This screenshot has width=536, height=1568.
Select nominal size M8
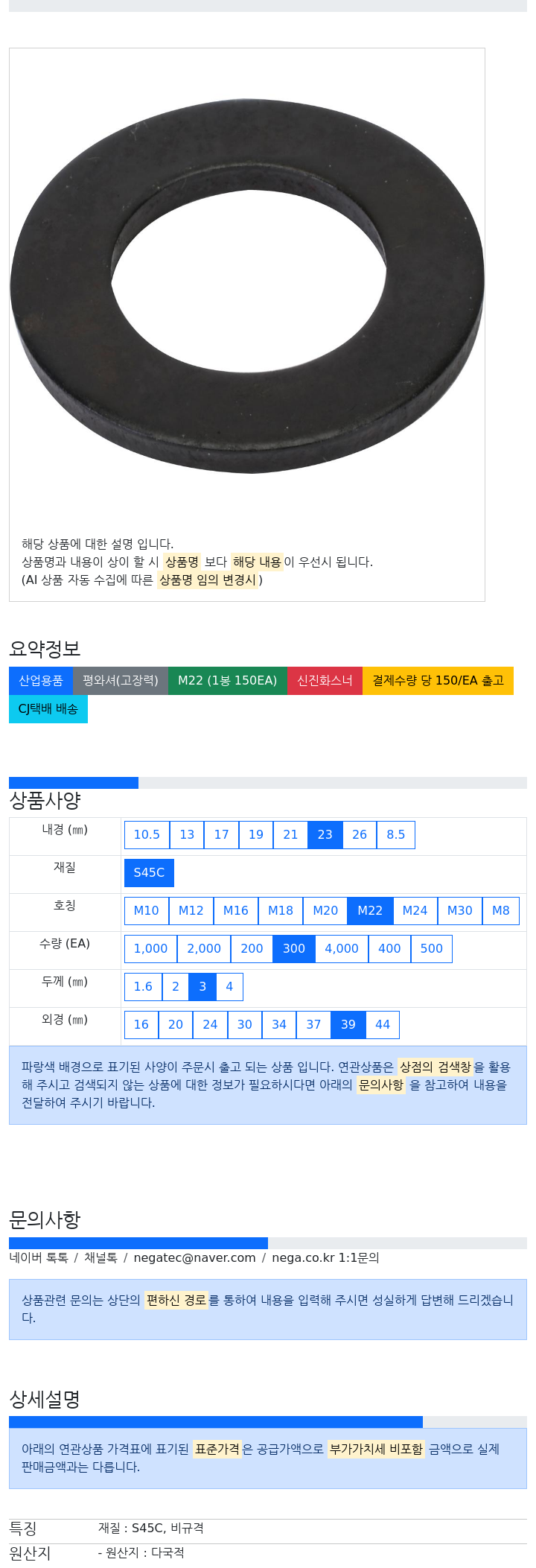tap(501, 911)
